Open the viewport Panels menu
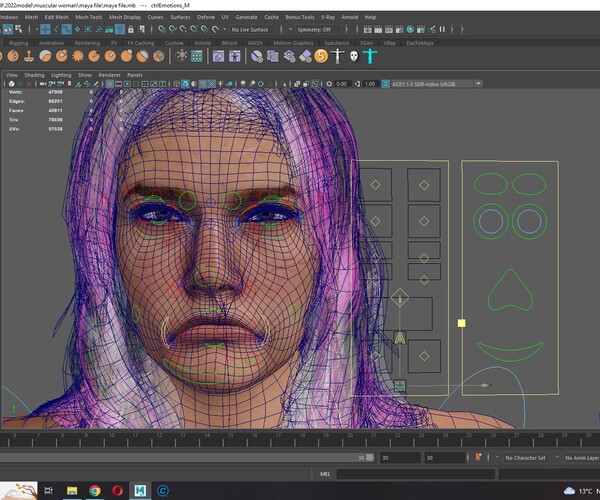 tap(135, 75)
